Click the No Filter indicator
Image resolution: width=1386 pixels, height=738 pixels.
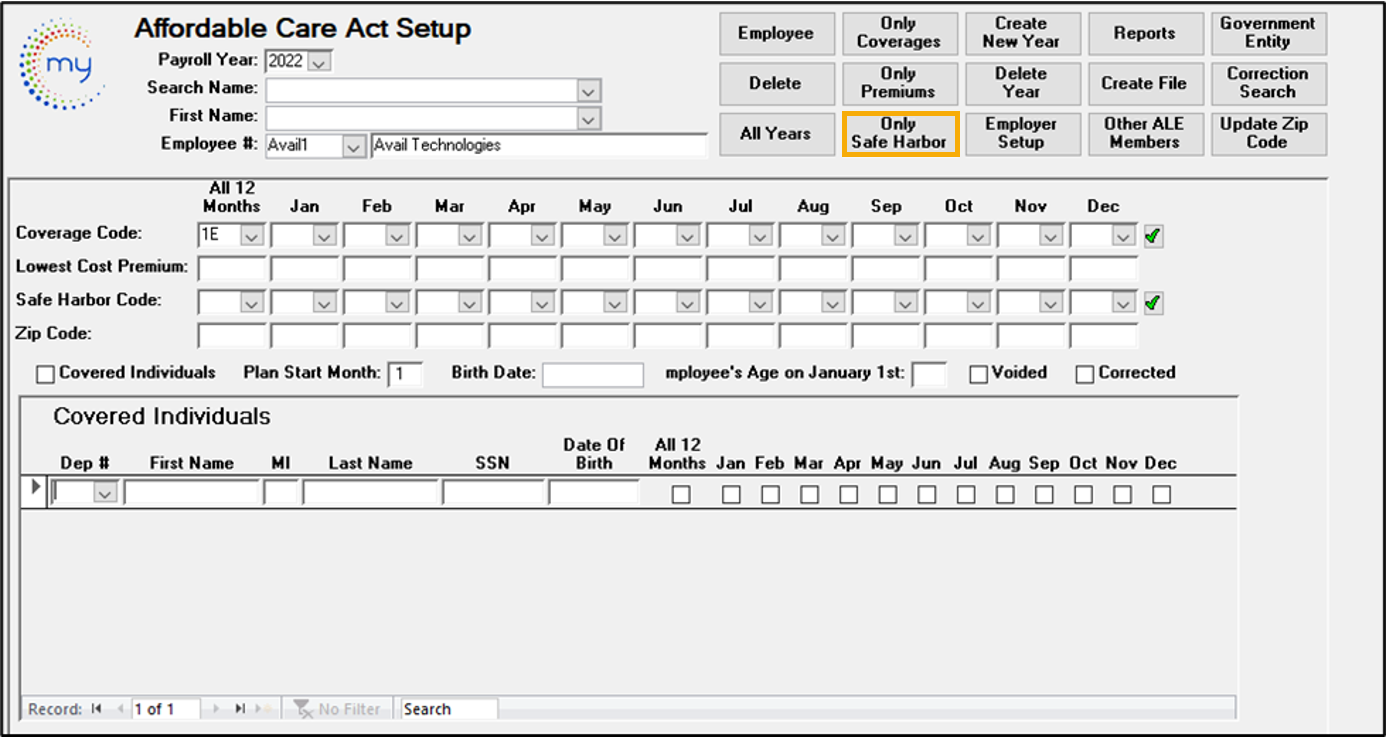[338, 709]
